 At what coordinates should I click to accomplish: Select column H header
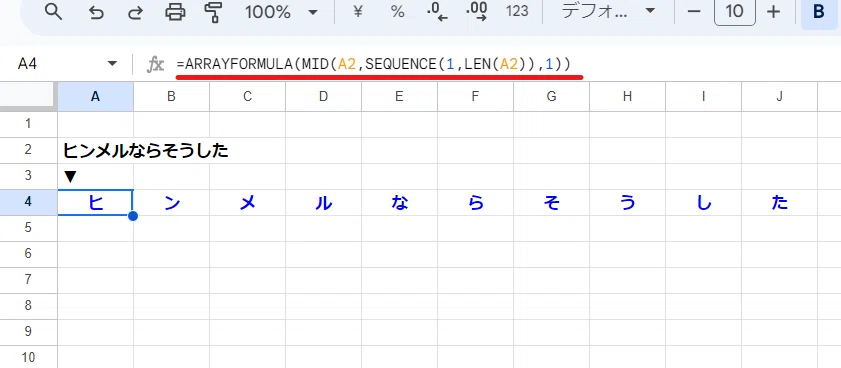pos(628,96)
